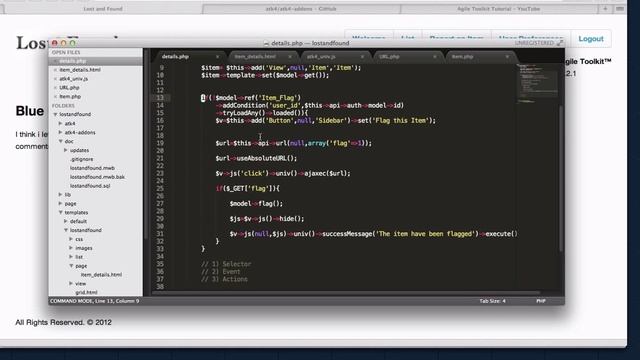The width and height of the screenshot is (640, 360).
Task: Switch to the atk4_univ.js tab
Action: point(321,57)
